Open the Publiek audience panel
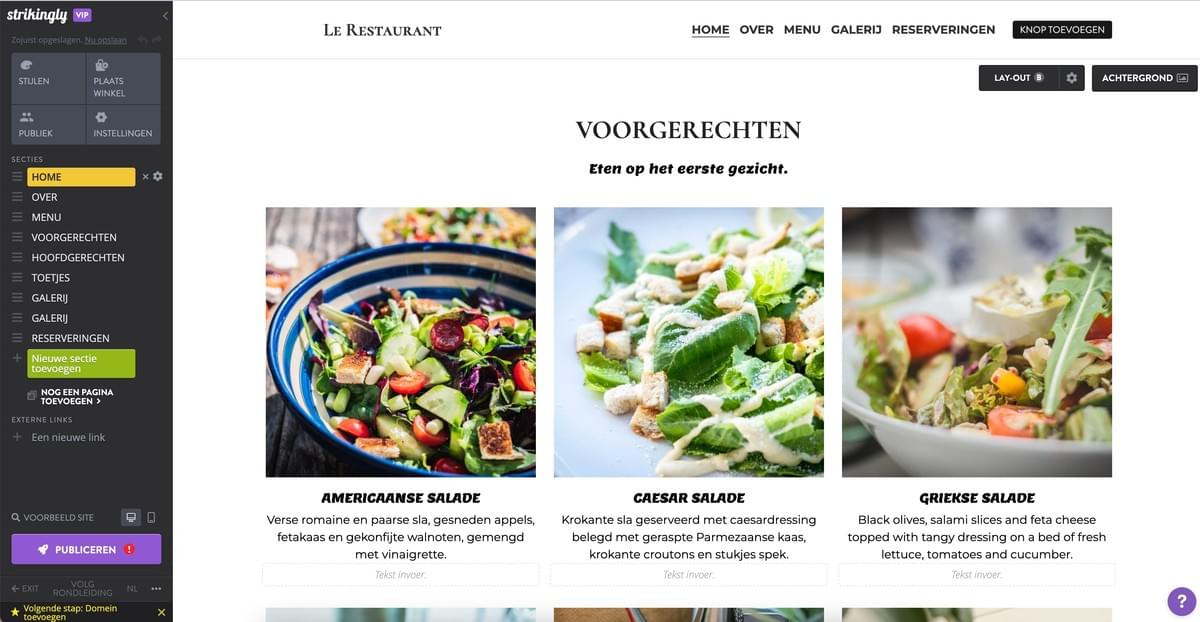The width and height of the screenshot is (1200, 622). click(x=48, y=125)
